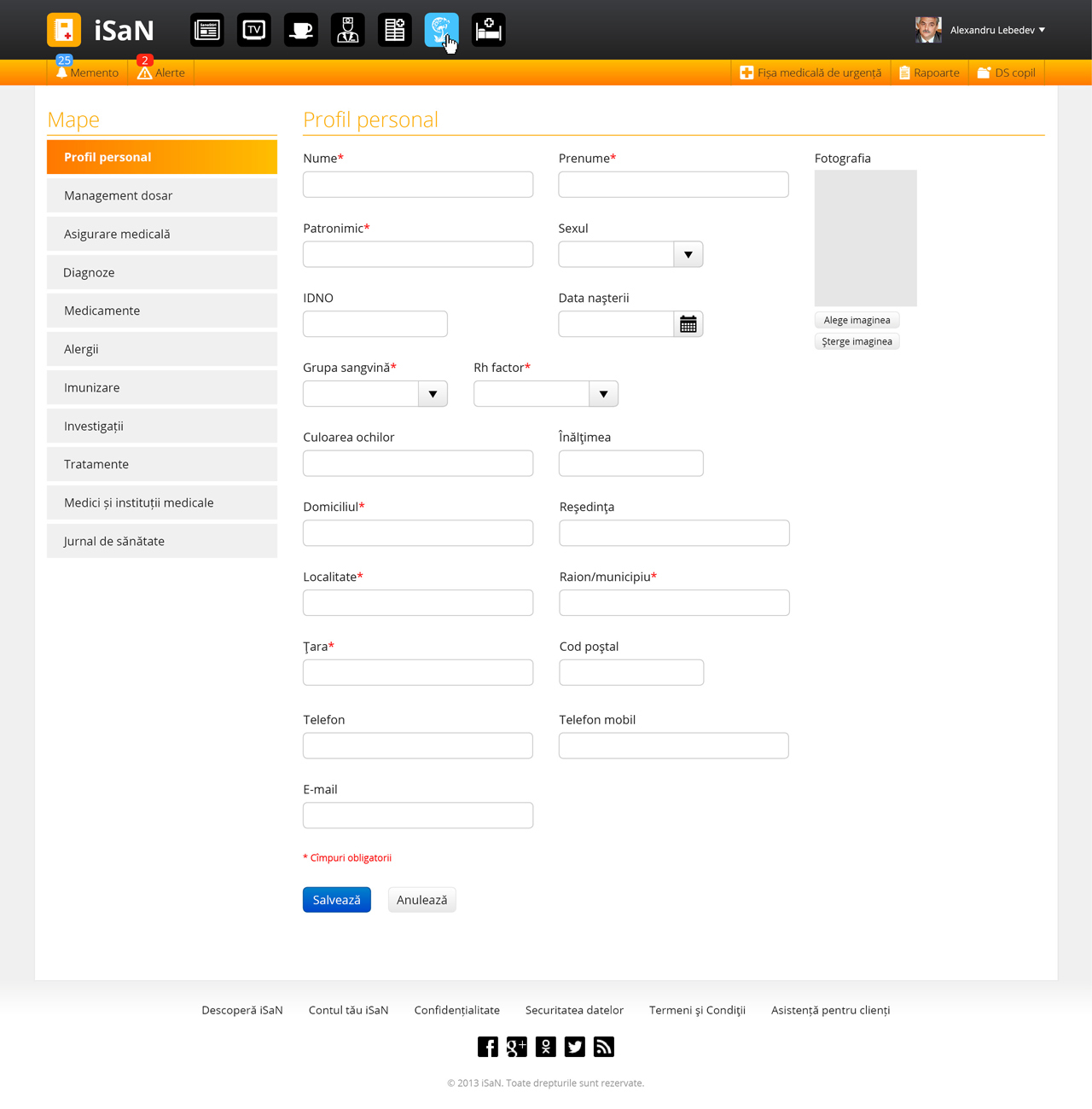This screenshot has width=1092, height=1109.
Task: Click the iSaN logo icon
Action: click(x=64, y=30)
